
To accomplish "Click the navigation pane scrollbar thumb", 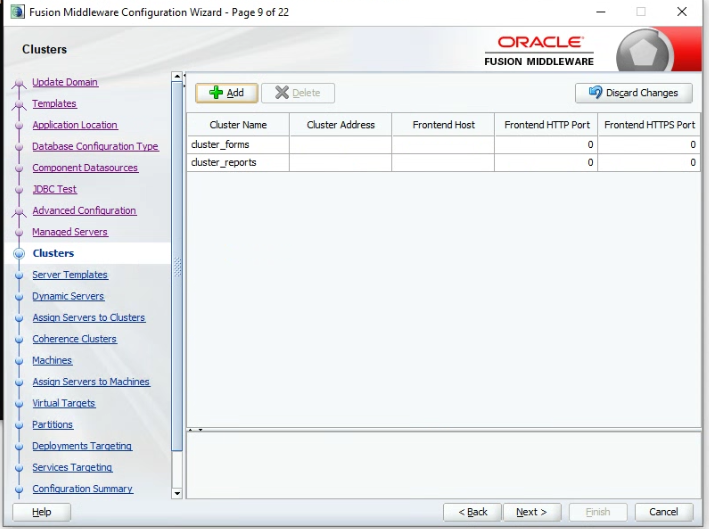I will click(177, 266).
